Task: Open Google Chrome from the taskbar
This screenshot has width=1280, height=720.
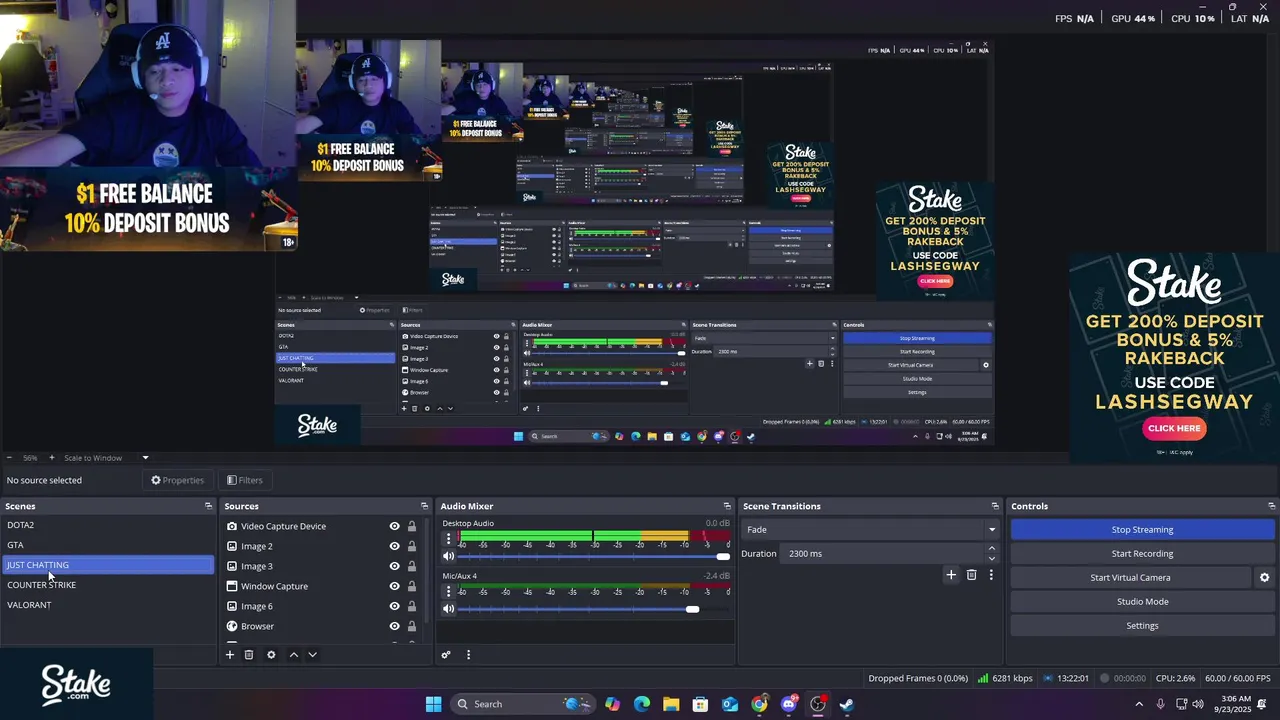Action: coord(760,704)
